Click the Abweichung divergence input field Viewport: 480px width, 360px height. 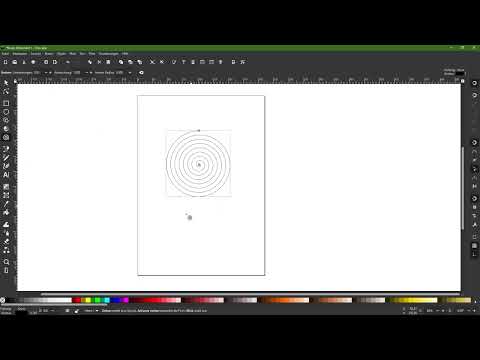click(77, 72)
